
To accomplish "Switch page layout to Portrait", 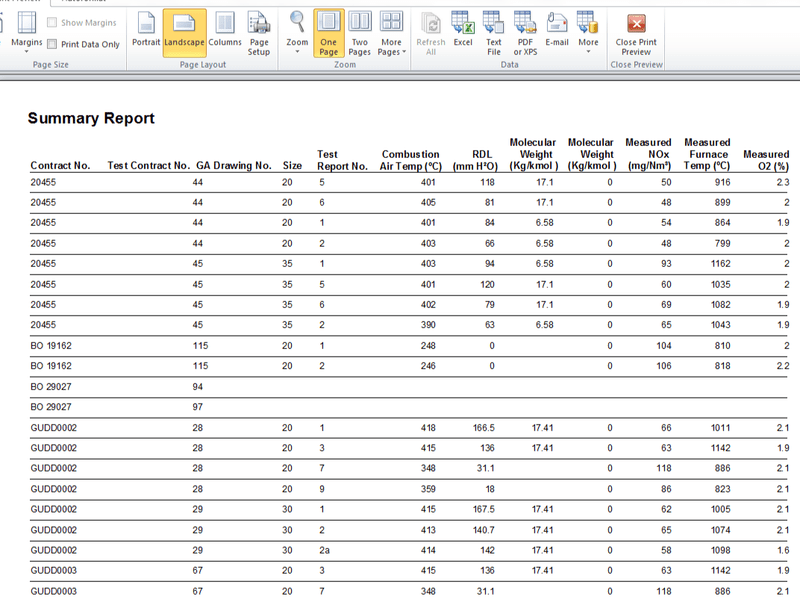I will click(x=146, y=32).
